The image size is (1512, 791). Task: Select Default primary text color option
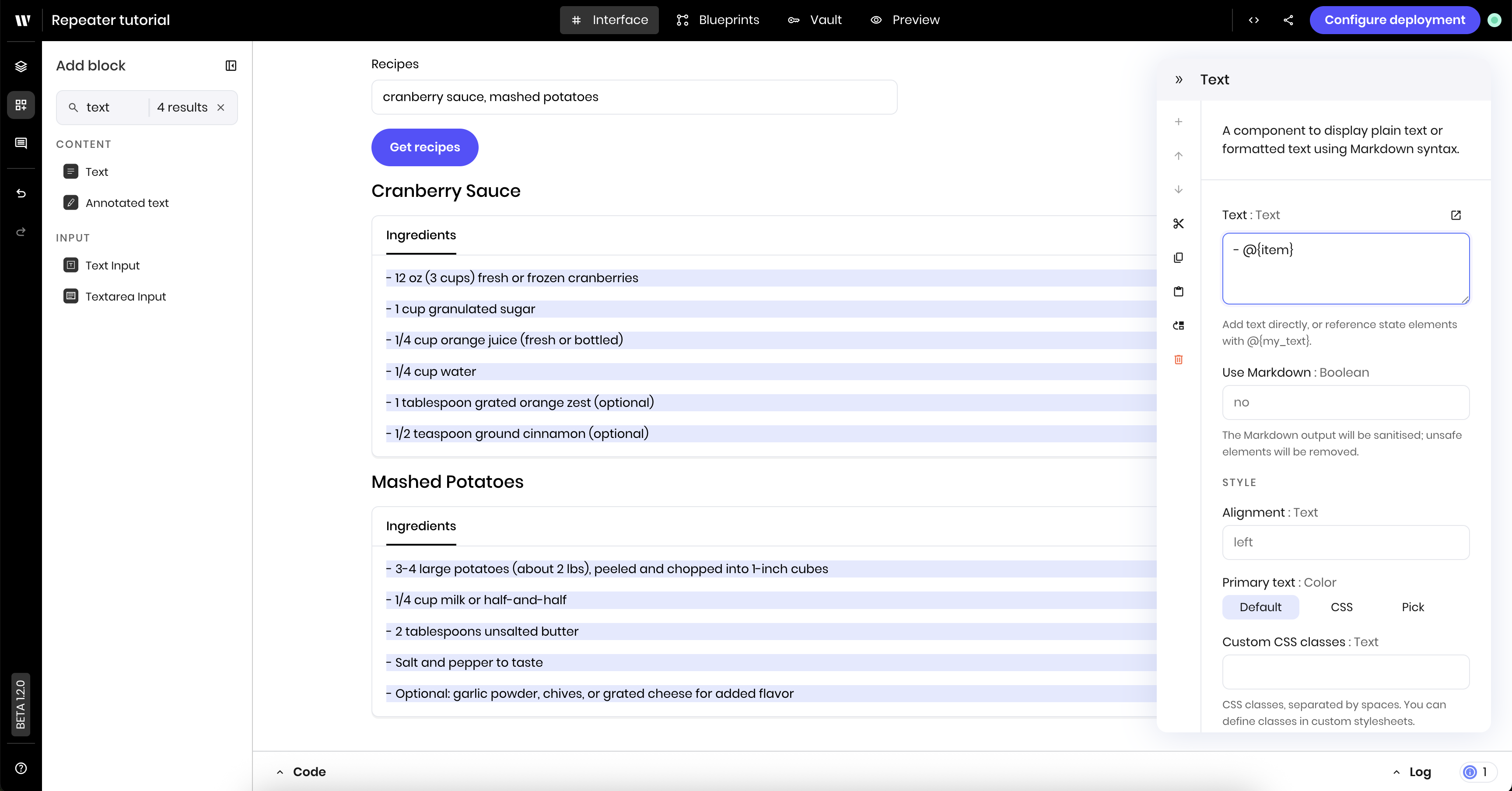(1260, 607)
